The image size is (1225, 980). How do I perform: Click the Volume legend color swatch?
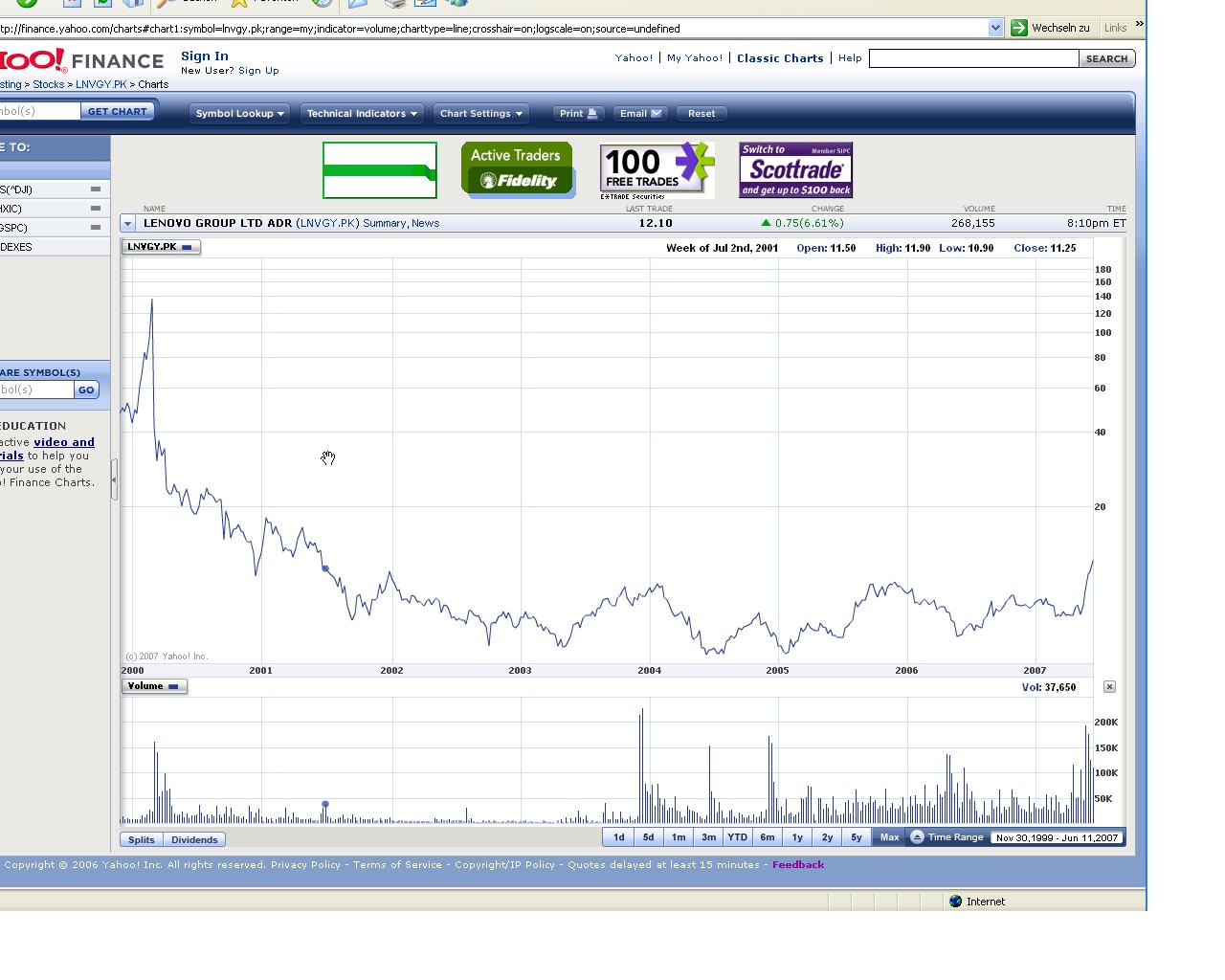tap(173, 686)
